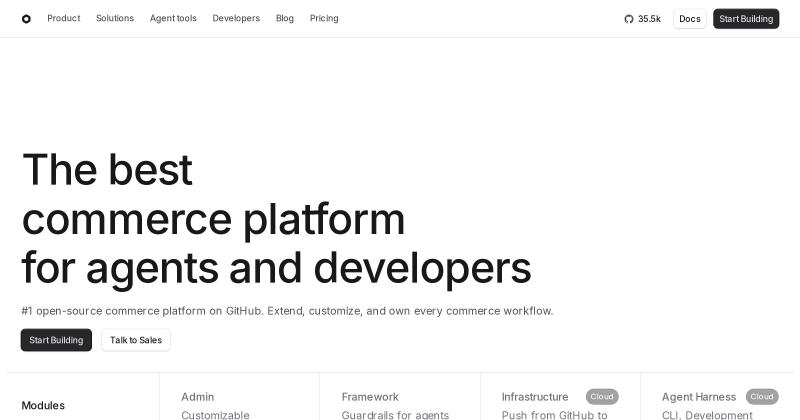800x420 pixels.
Task: Click the Docs button in the header
Action: (690, 19)
